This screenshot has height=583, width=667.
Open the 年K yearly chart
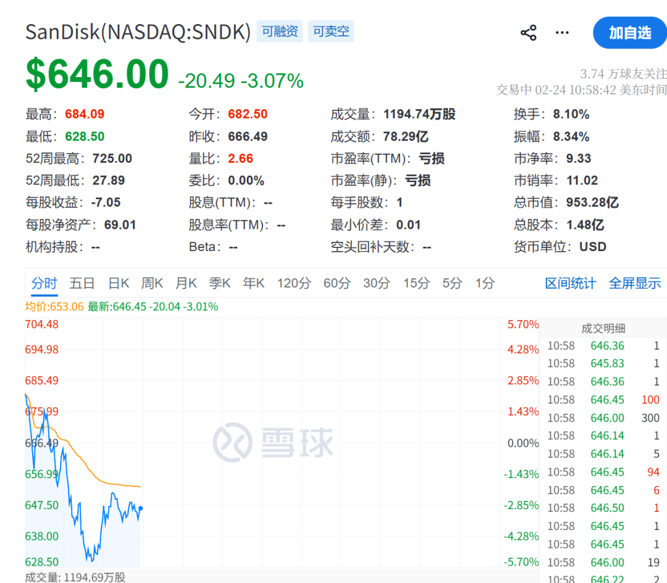(254, 283)
